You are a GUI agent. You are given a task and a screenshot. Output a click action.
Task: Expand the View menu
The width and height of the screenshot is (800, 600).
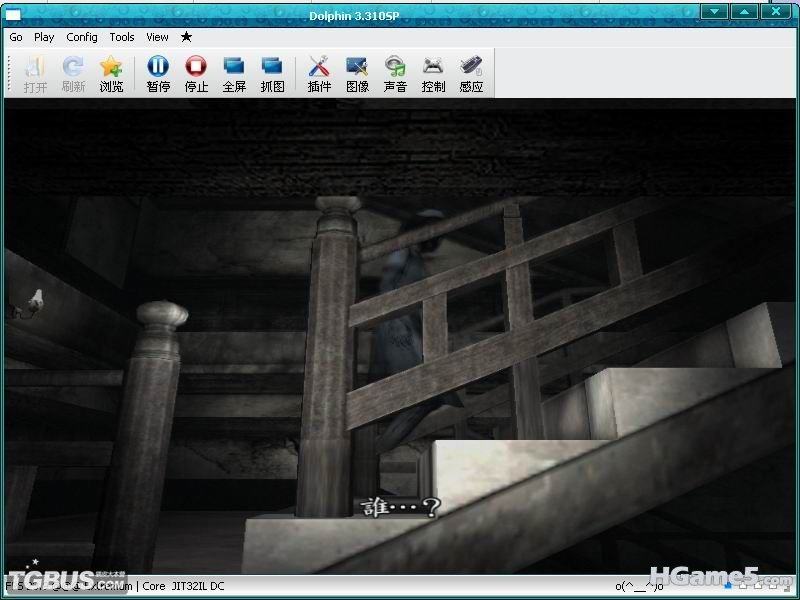click(157, 37)
